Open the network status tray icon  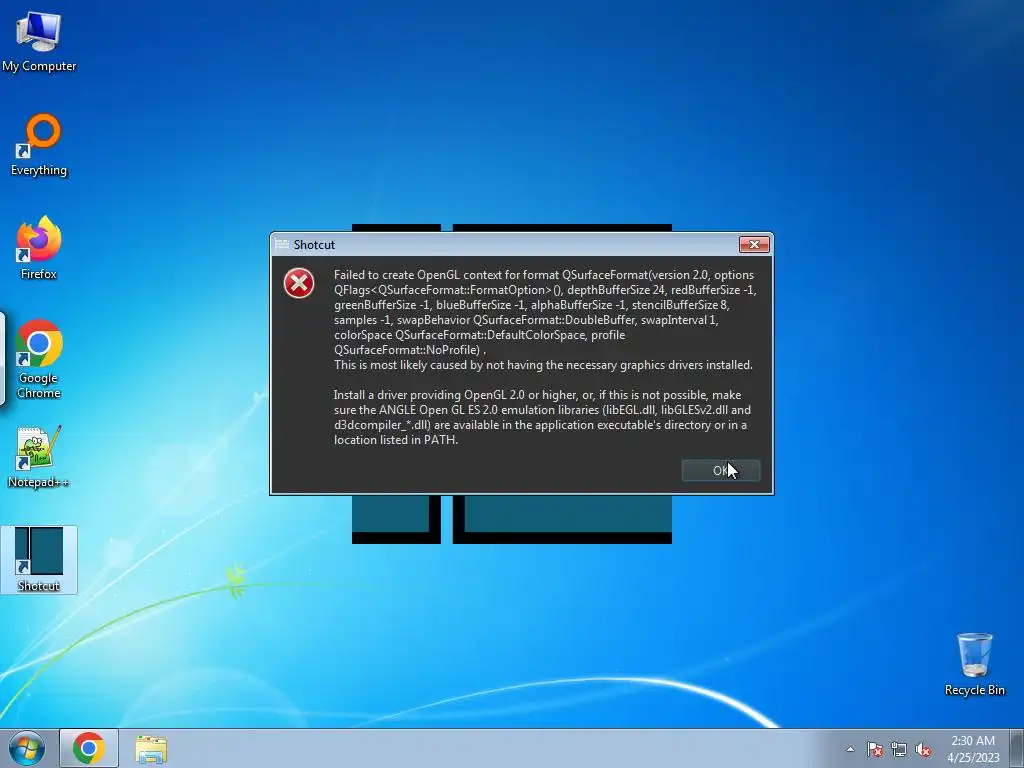click(899, 749)
